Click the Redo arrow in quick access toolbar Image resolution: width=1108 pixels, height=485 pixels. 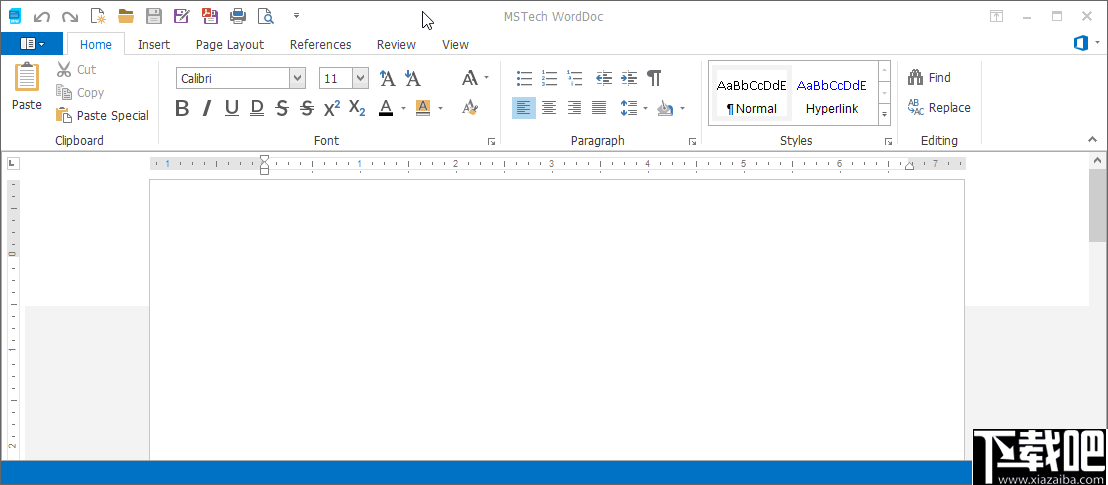69,16
